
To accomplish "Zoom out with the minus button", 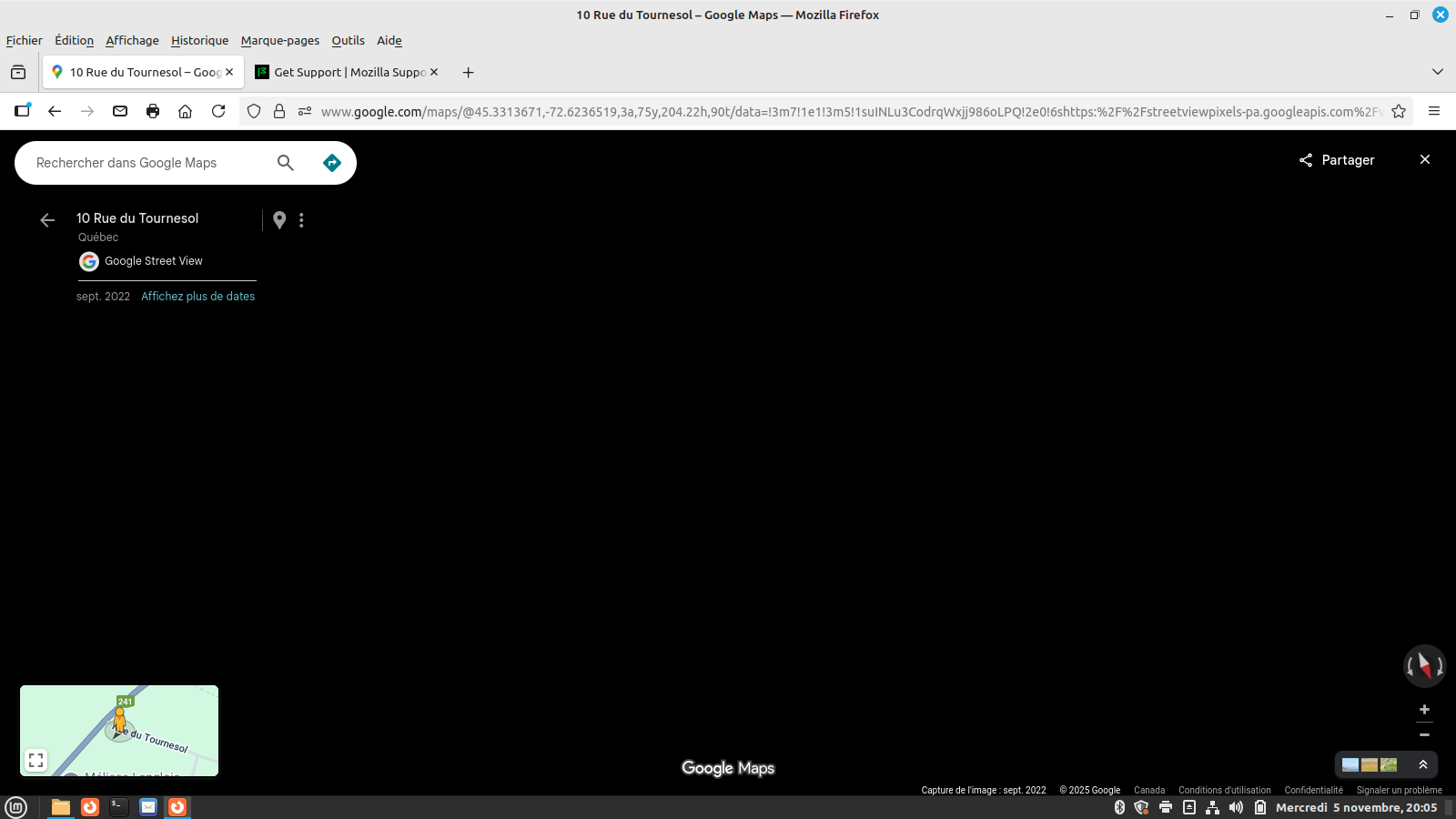I will click(1425, 735).
